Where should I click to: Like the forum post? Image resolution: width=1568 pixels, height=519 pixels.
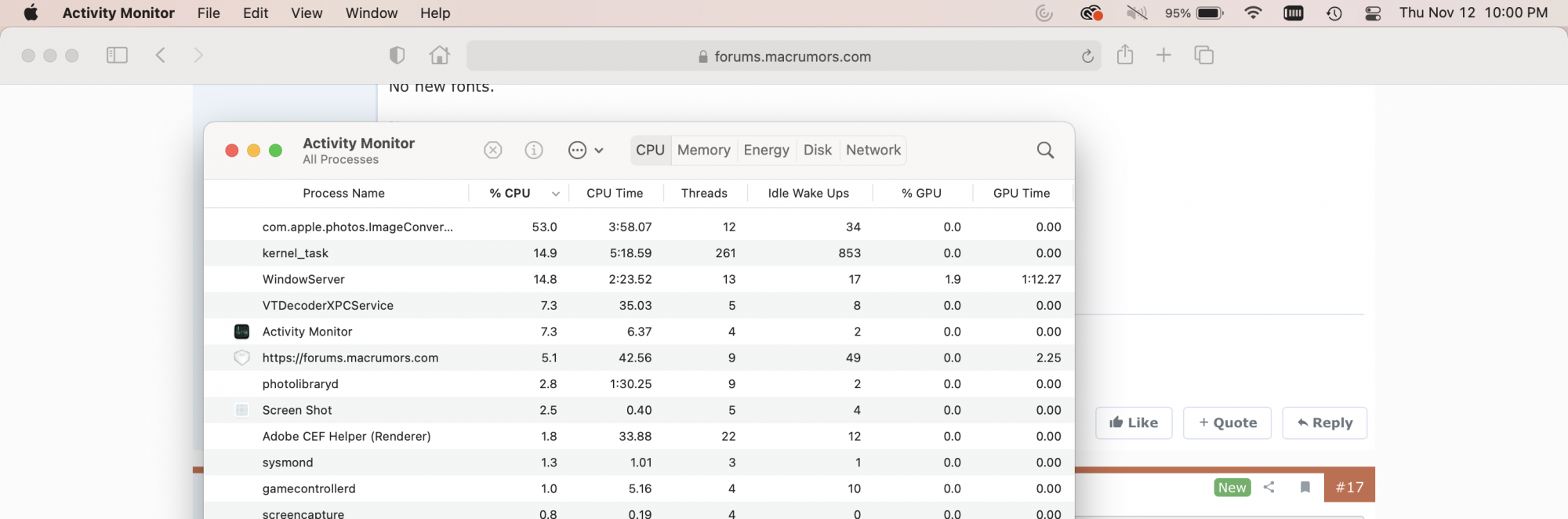(x=1134, y=423)
